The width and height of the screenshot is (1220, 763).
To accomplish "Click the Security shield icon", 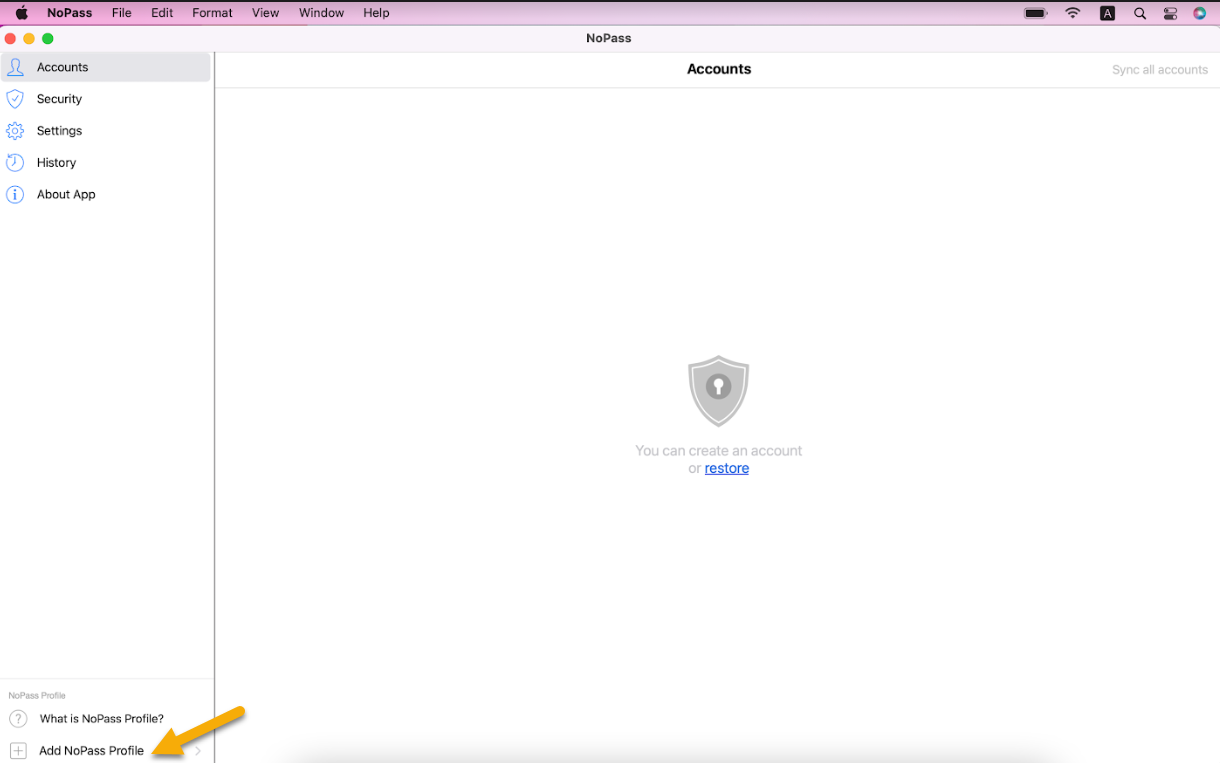I will pos(15,99).
